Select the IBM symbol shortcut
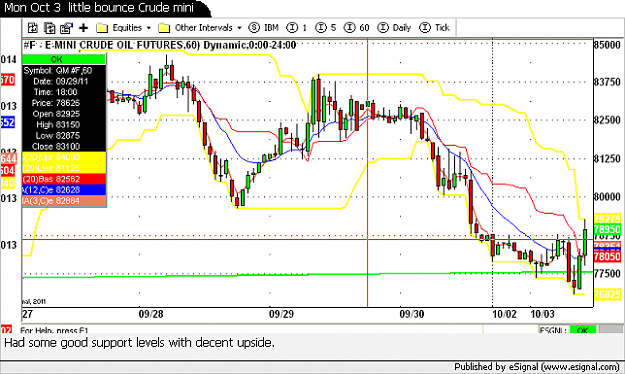The height and width of the screenshot is (374, 625). pyautogui.click(x=263, y=28)
